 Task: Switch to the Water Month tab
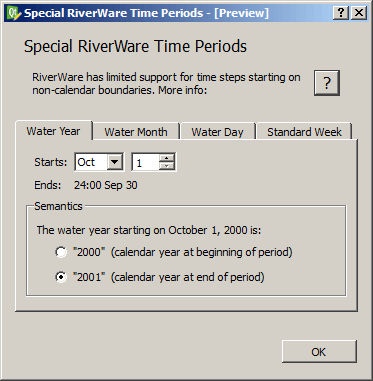tap(136, 132)
